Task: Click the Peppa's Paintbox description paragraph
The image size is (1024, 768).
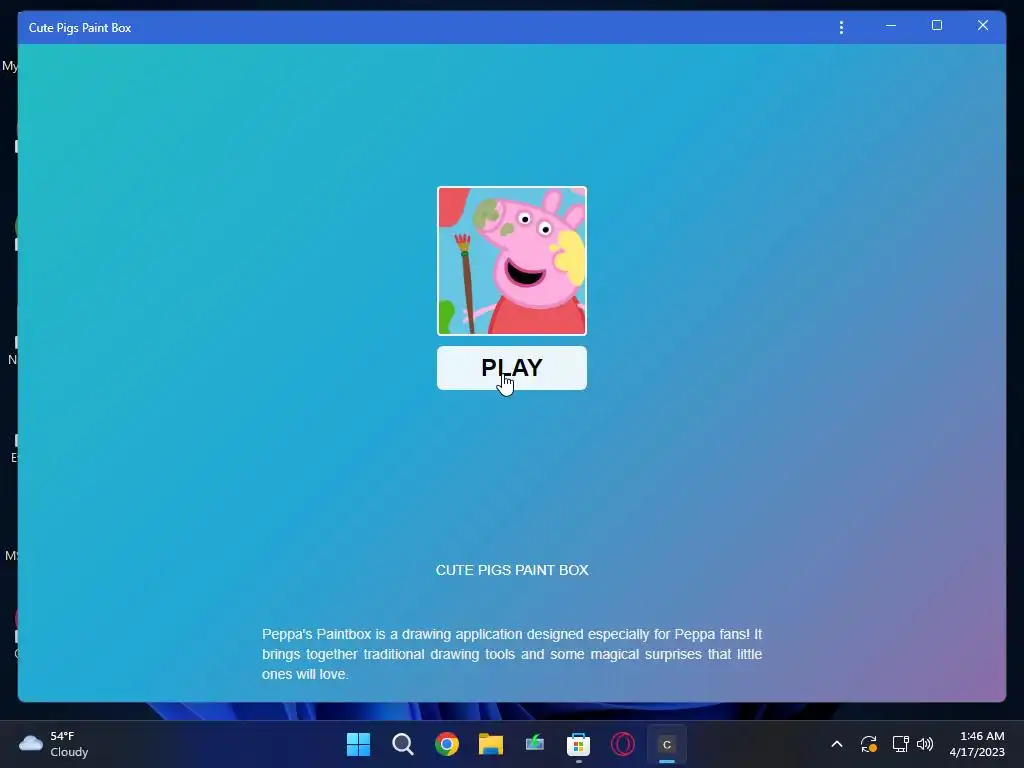Action: pos(512,654)
